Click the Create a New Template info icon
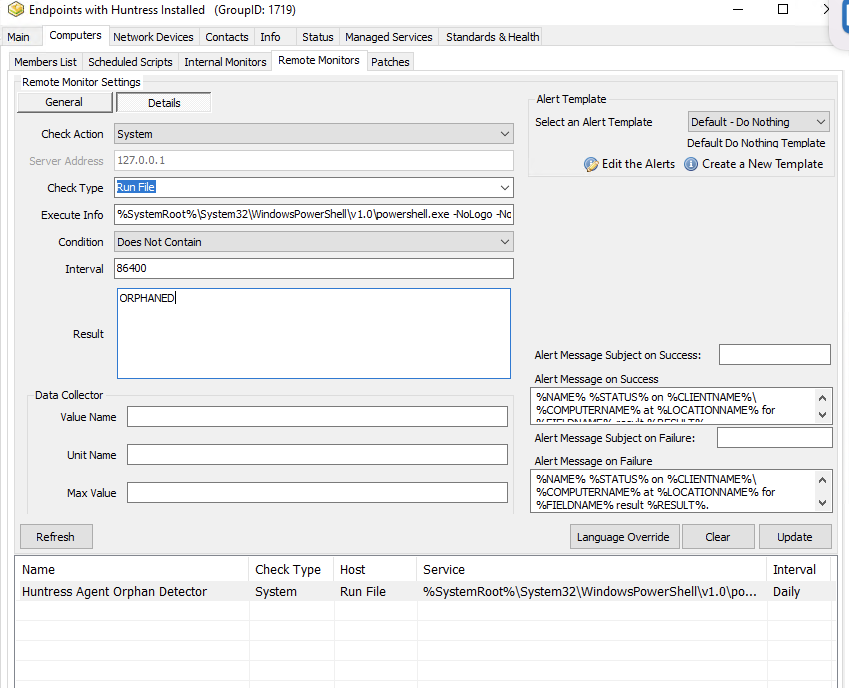849x688 pixels. tap(691, 164)
